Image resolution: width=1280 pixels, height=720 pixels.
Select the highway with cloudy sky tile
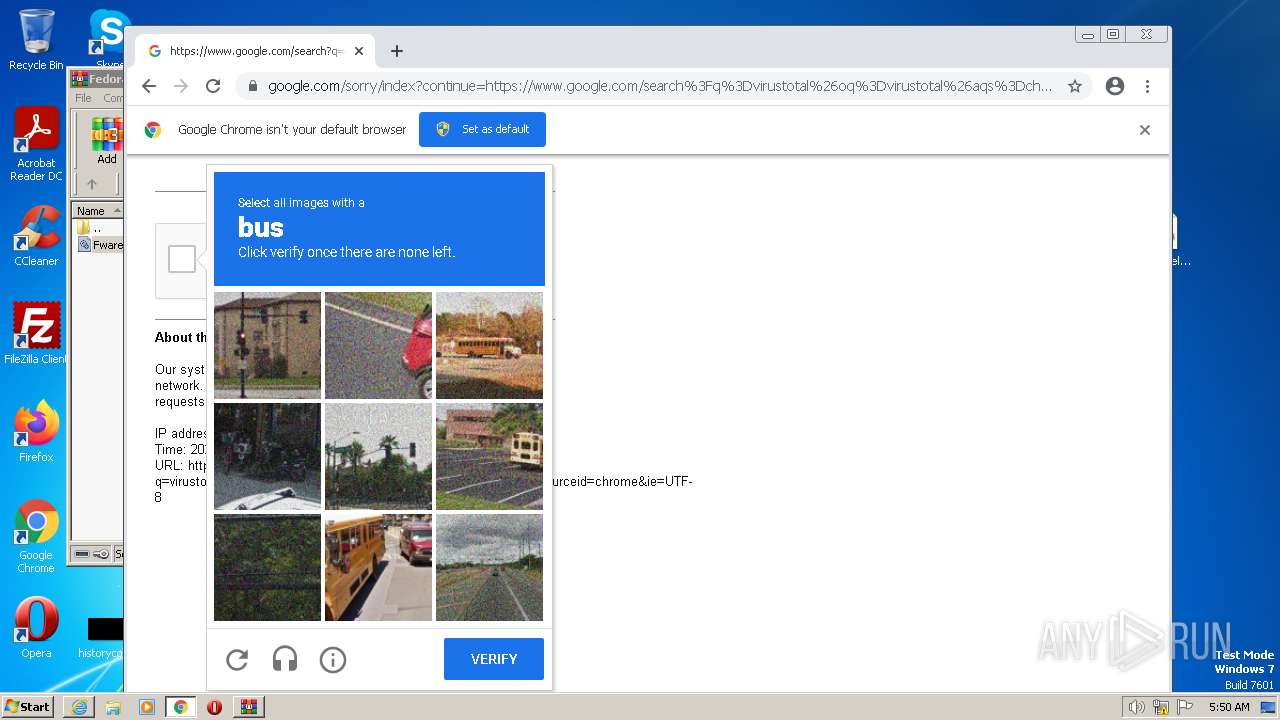pyautogui.click(x=489, y=567)
